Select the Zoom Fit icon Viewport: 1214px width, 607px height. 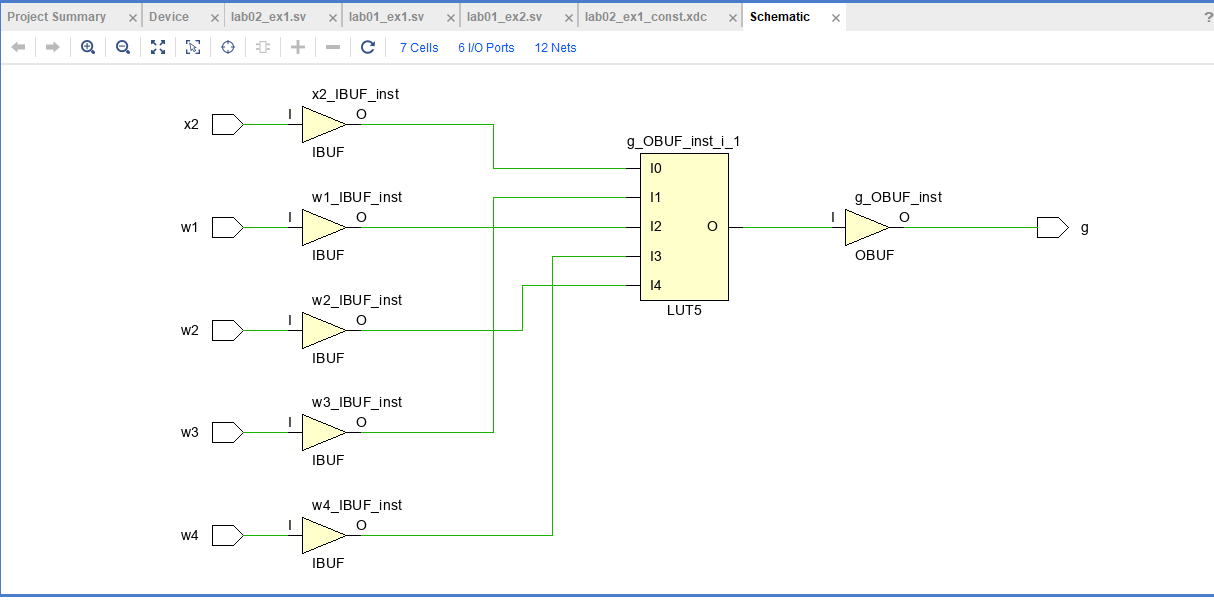tap(157, 46)
